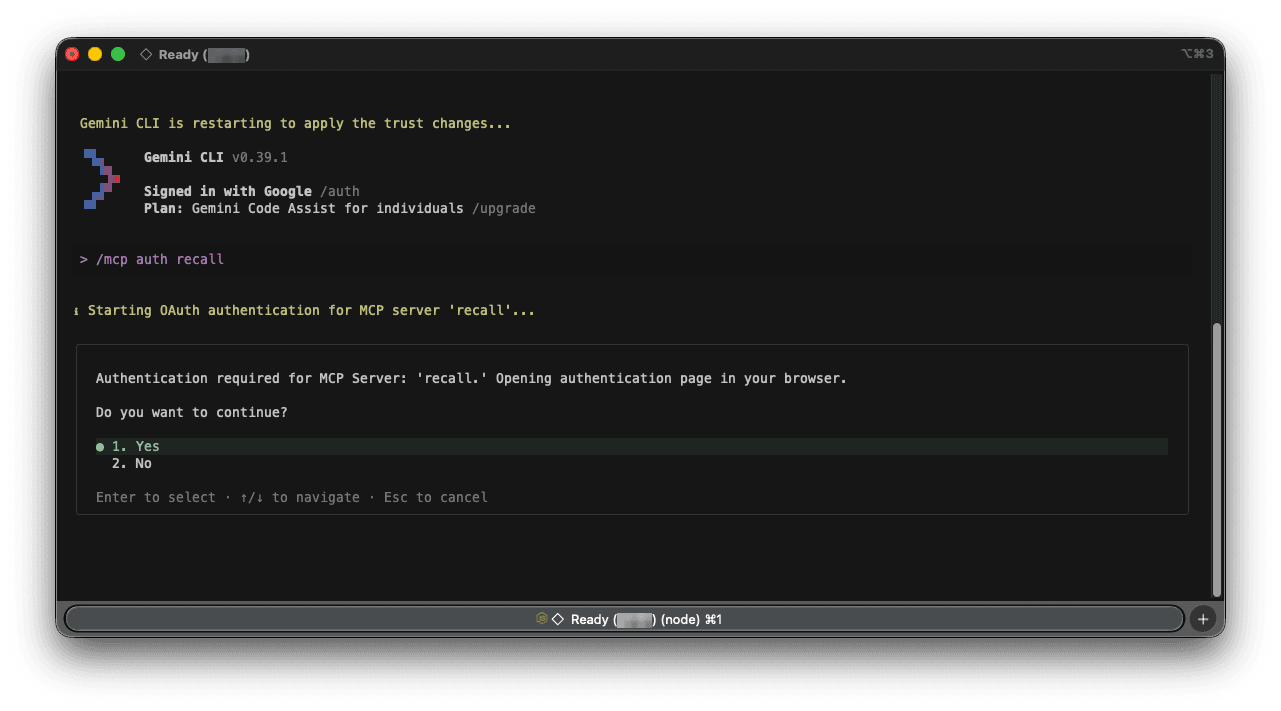Screen dimensions: 1281x711
Task: Click the node icon in the bottom tab
Action: coord(541,619)
